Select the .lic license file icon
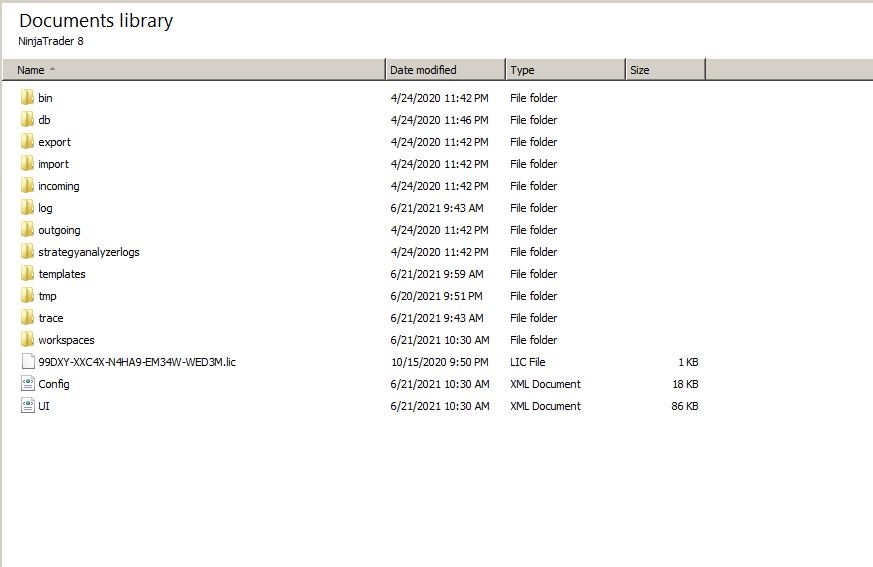The height and width of the screenshot is (567, 873). pyautogui.click(x=28, y=361)
